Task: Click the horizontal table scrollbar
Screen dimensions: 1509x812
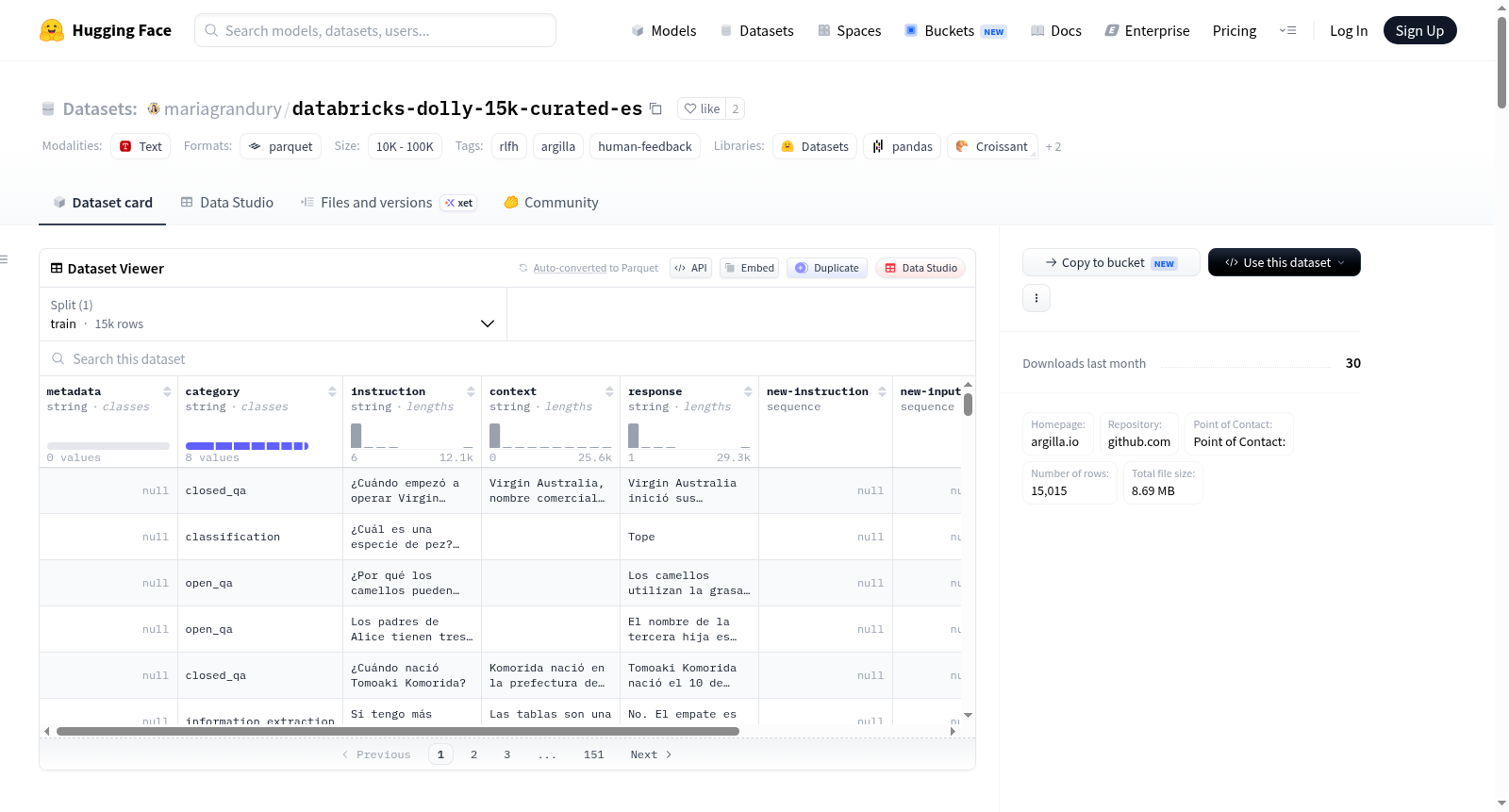Action: pos(397,731)
